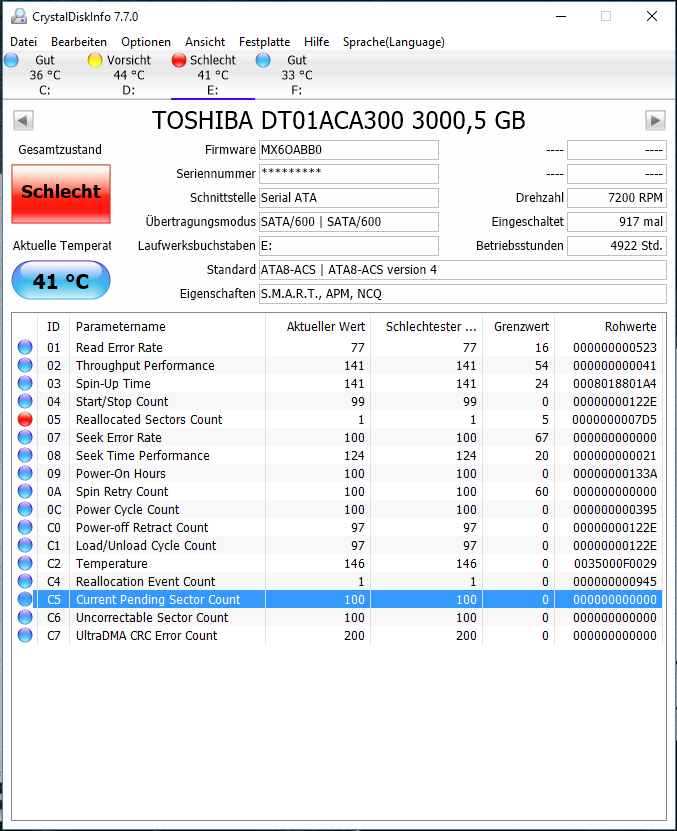Screen dimensions: 677x831
Task: Click the Drehzahl field 7200 RPM
Action: click(617, 198)
